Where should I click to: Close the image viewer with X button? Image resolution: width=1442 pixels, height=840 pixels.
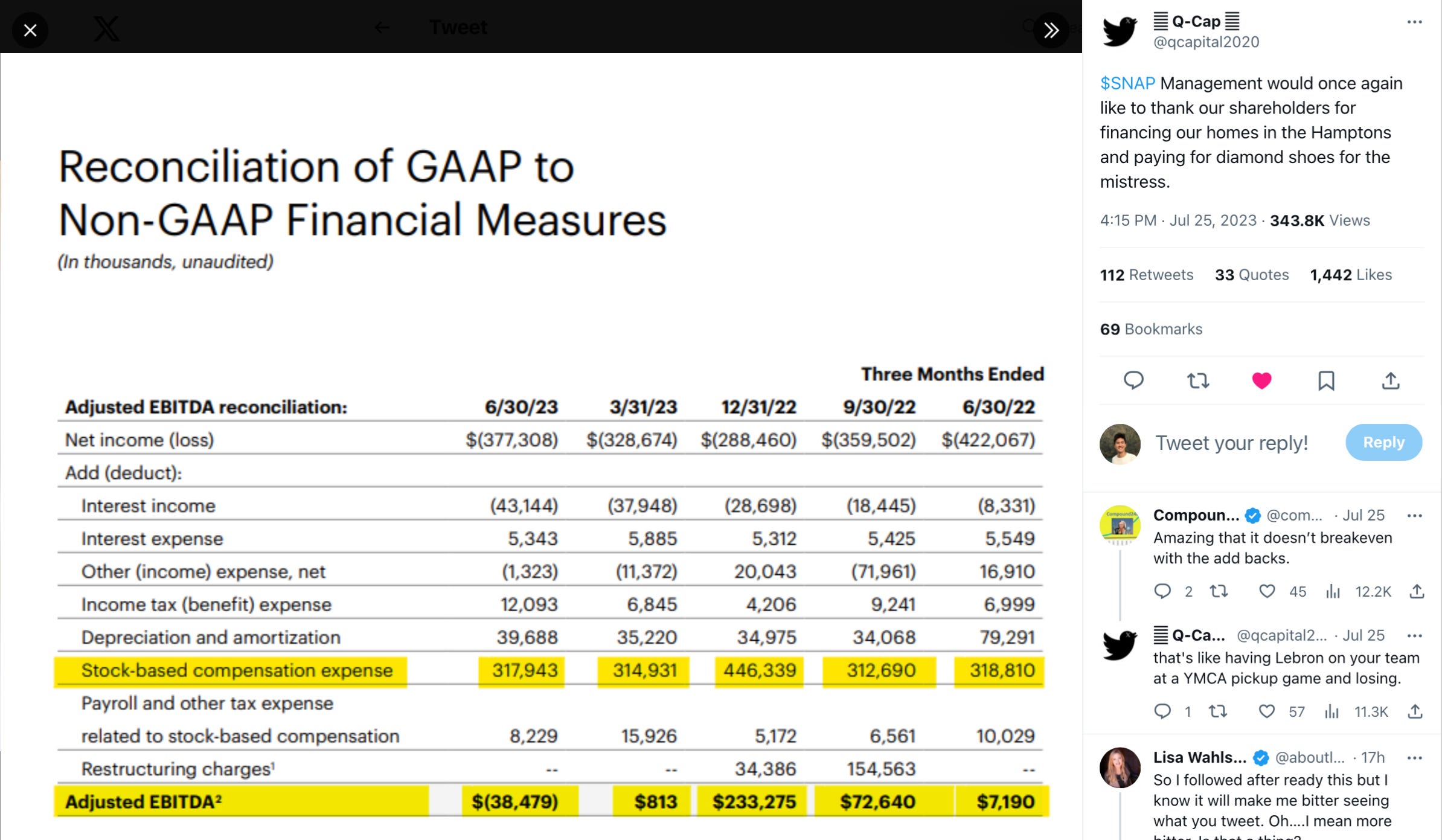30,30
